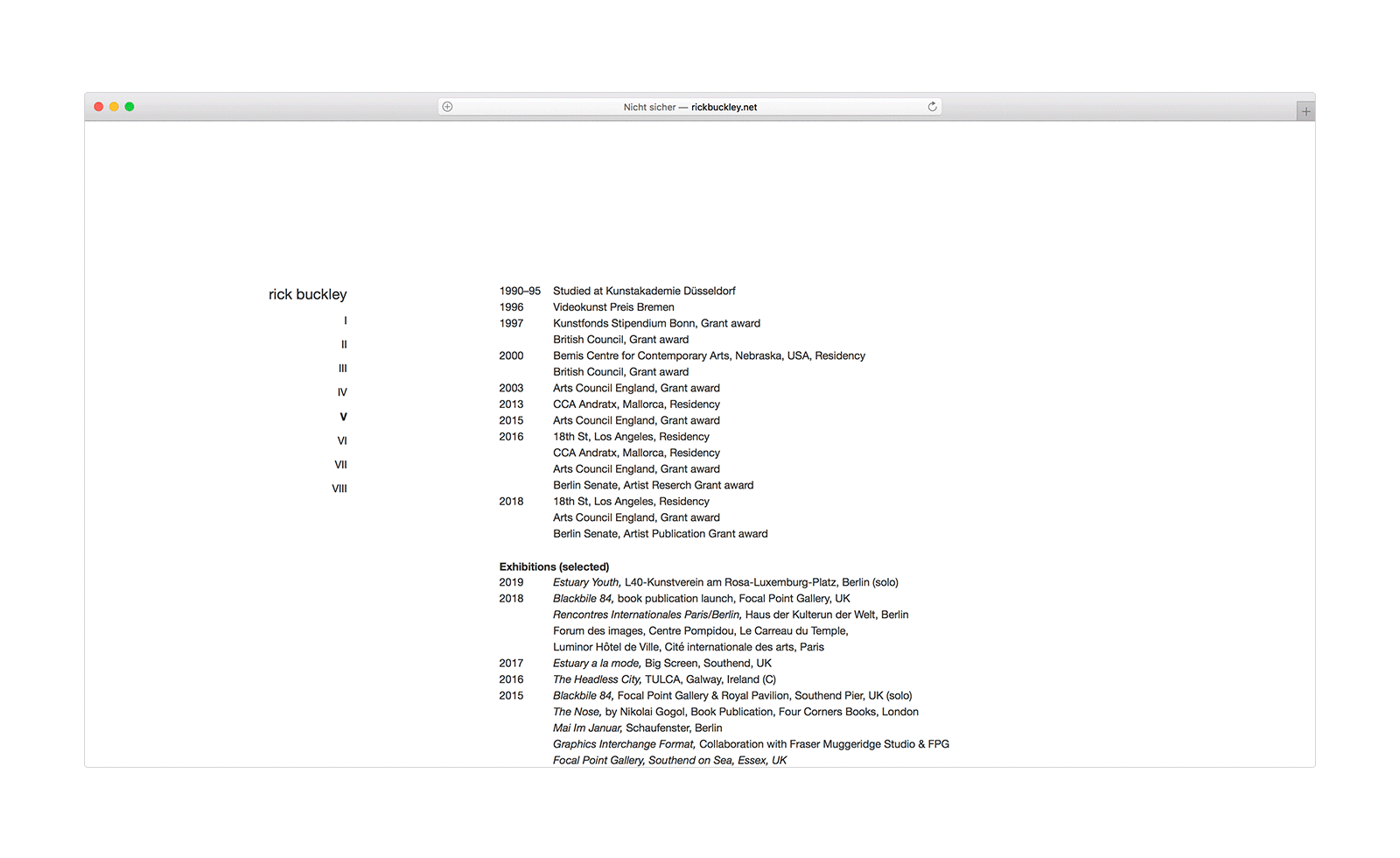Click 'Estuary a la mode' exhibition entry

662,664
